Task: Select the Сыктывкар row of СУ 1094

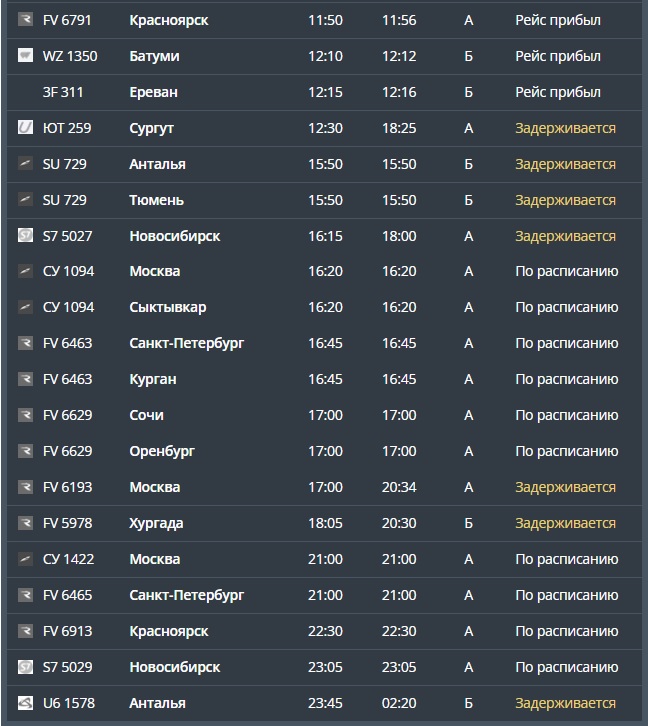Action: point(324,307)
